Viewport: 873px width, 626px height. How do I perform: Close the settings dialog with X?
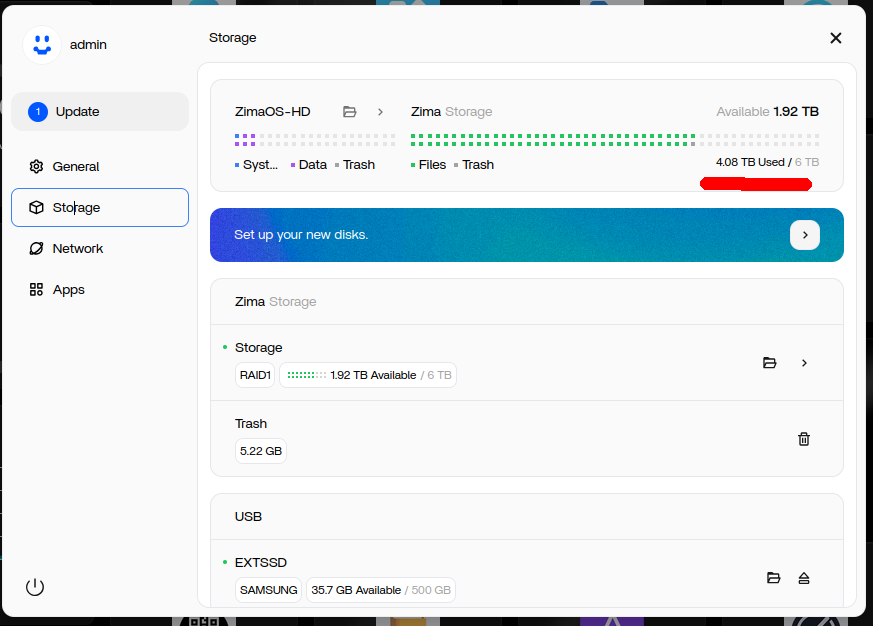(835, 38)
